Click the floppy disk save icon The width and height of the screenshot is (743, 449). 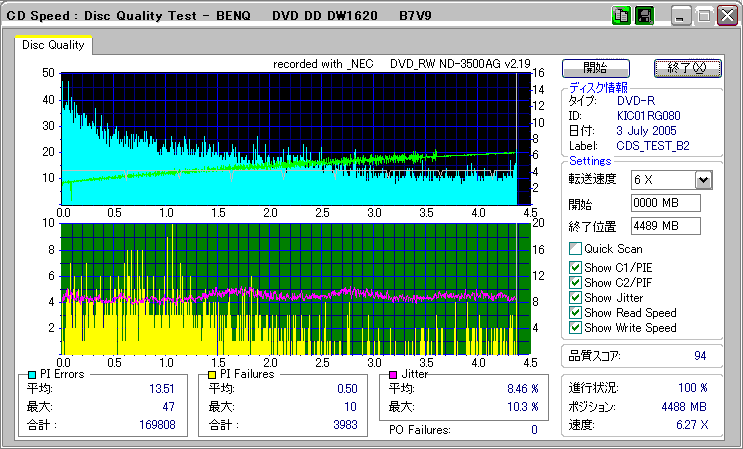pos(644,16)
